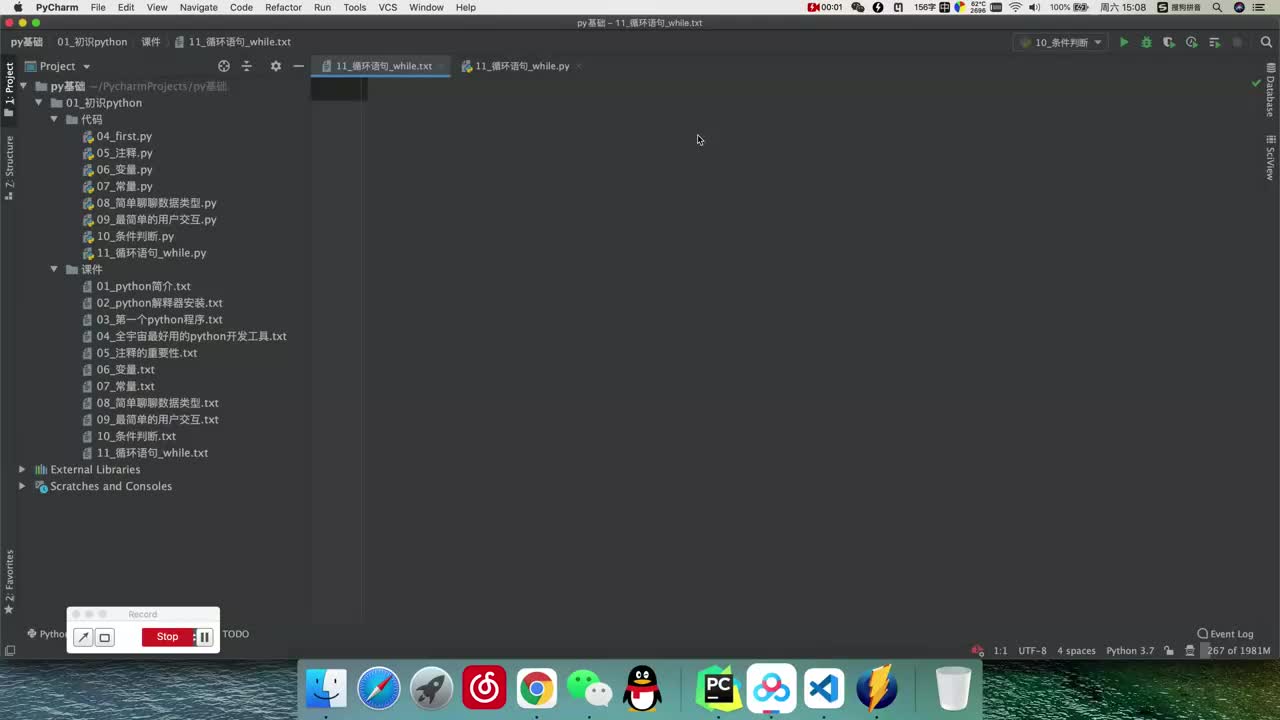Open the SciView side tool window
Viewport: 1280px width, 720px height.
tap(1270, 158)
